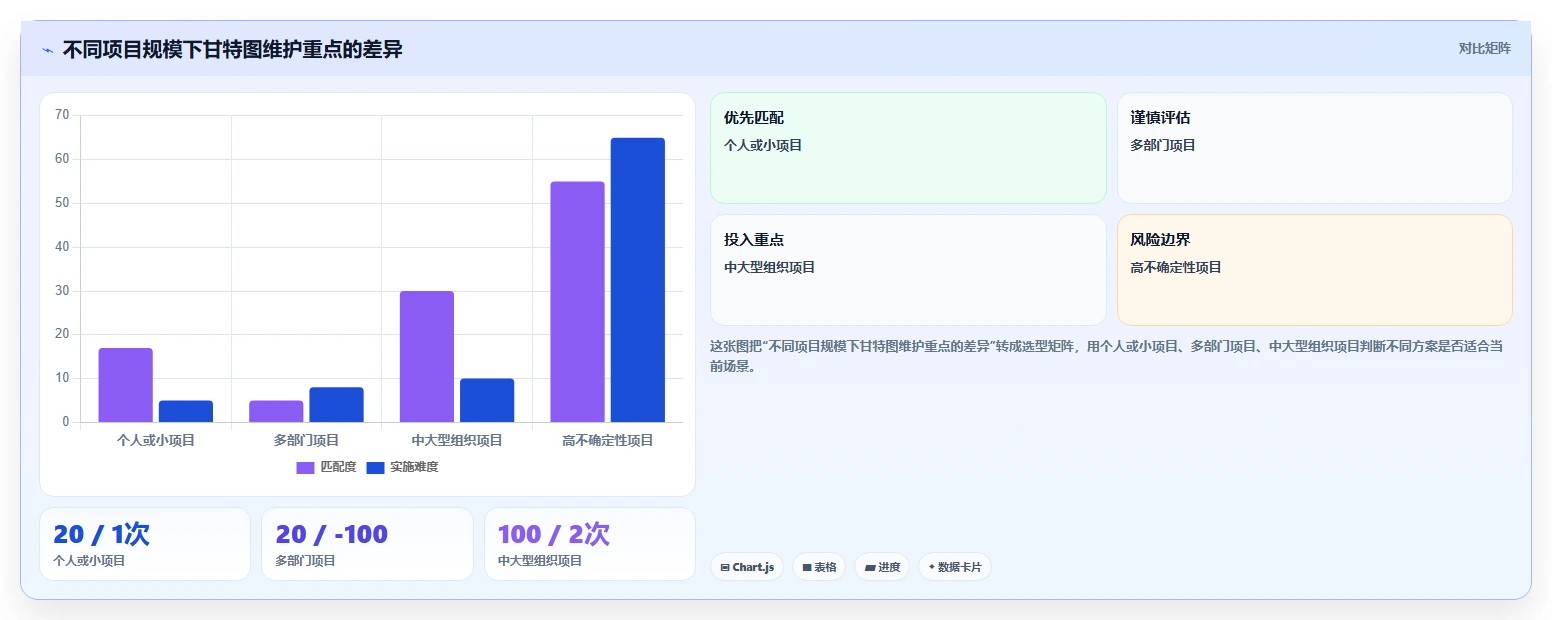Open the 优先匹配 card

(908, 148)
